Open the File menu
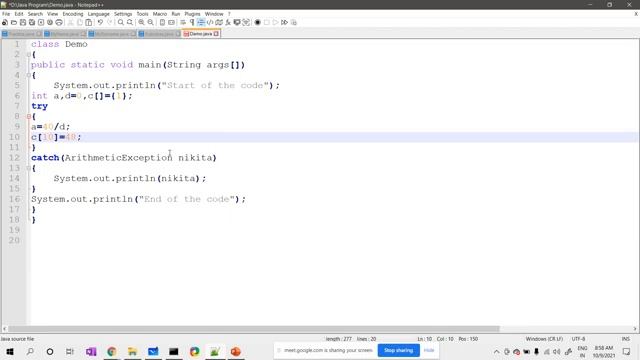640x360 pixels. (6, 14)
